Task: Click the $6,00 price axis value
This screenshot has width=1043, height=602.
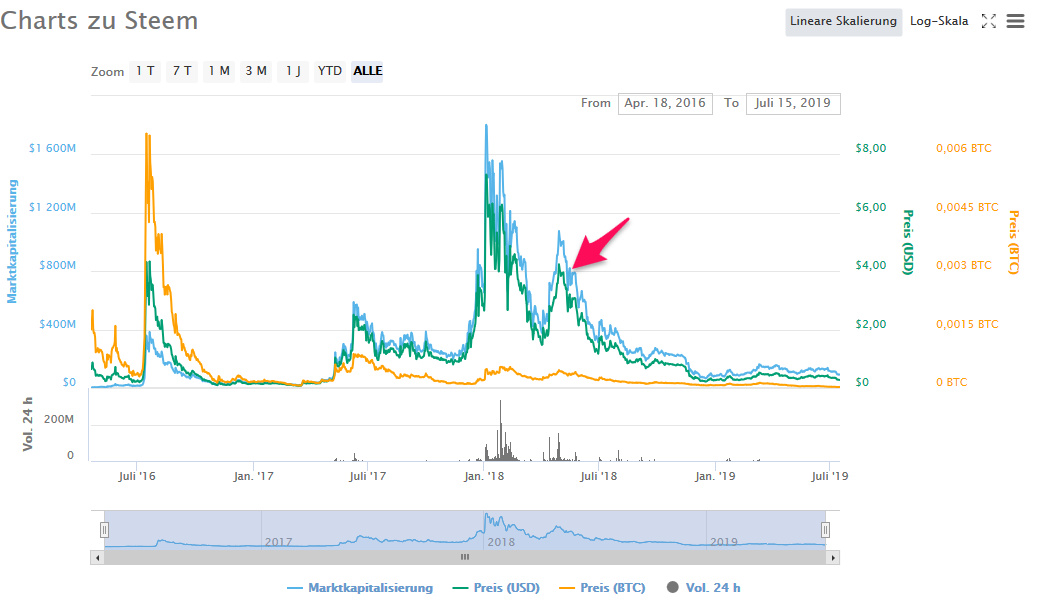Action: click(871, 207)
